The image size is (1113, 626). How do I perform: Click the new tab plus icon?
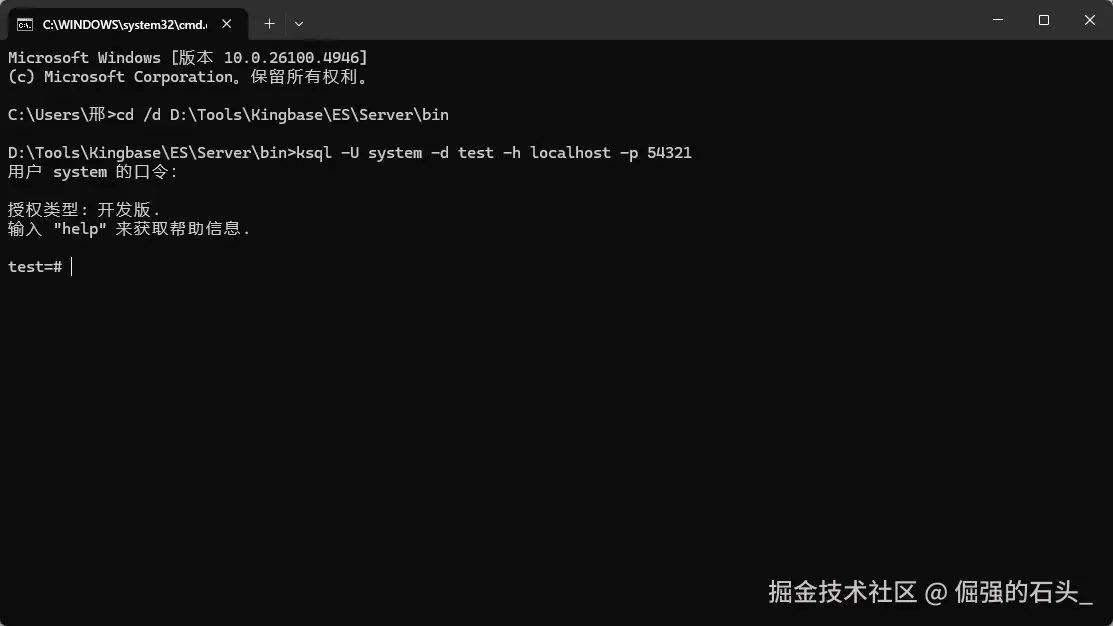pos(269,23)
